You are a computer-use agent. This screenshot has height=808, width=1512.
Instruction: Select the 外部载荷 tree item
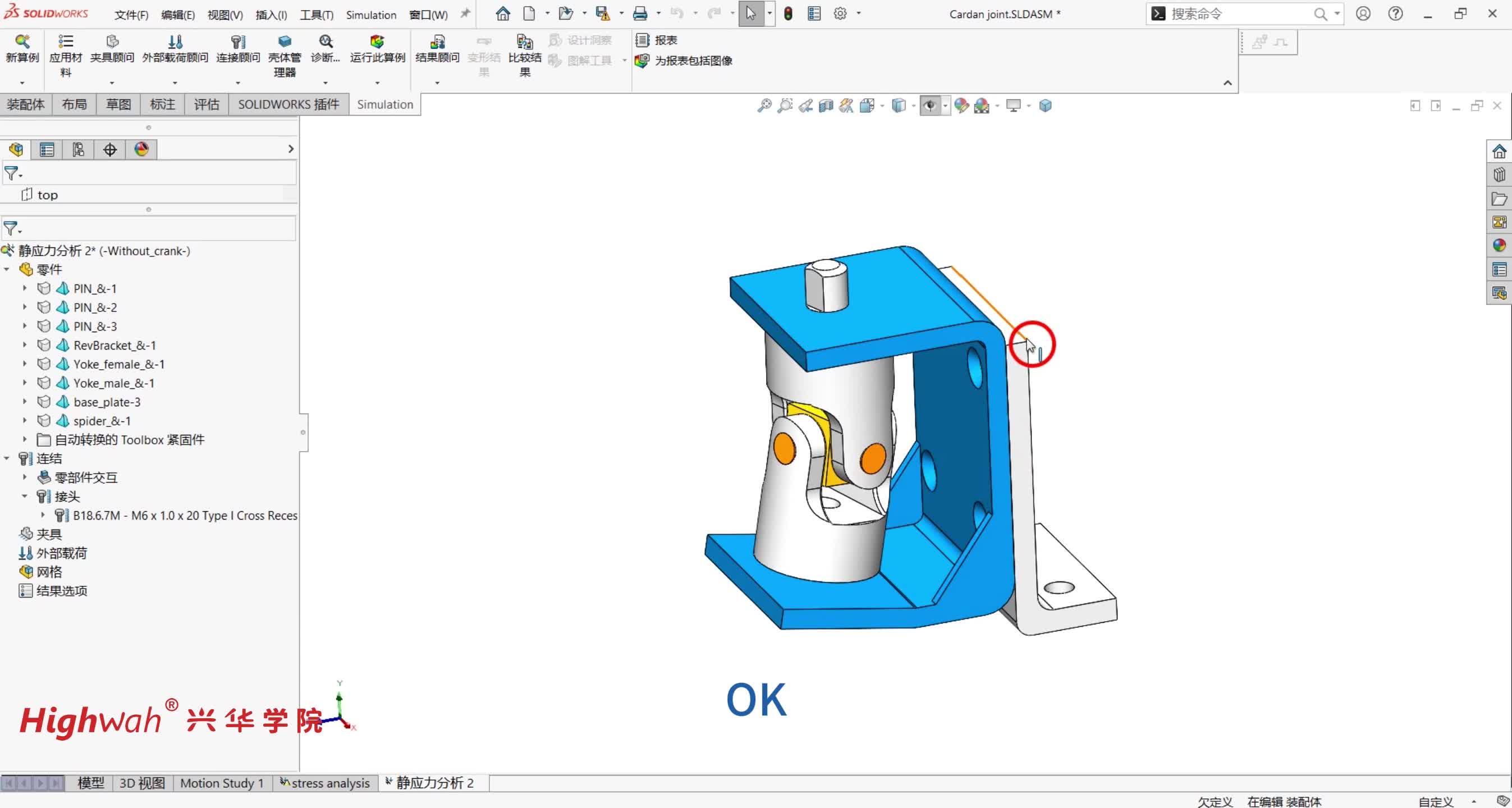pos(61,553)
